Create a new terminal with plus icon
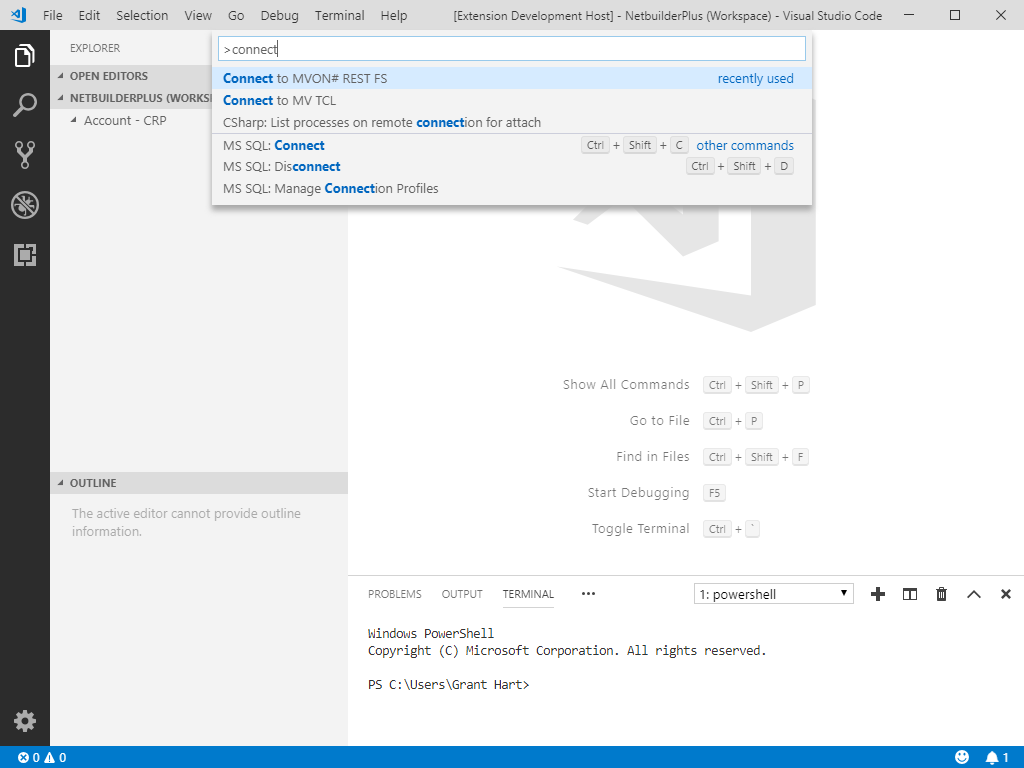This screenshot has height=768, width=1024. pyautogui.click(x=878, y=594)
